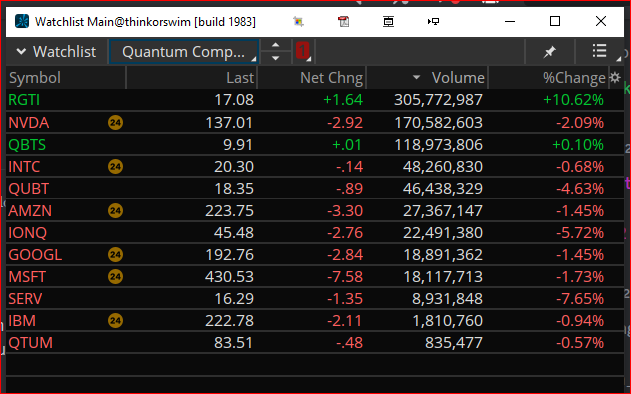Screen dimensions: 631x394
Task: Click IONQ volume 22,491,380
Action: (443, 233)
